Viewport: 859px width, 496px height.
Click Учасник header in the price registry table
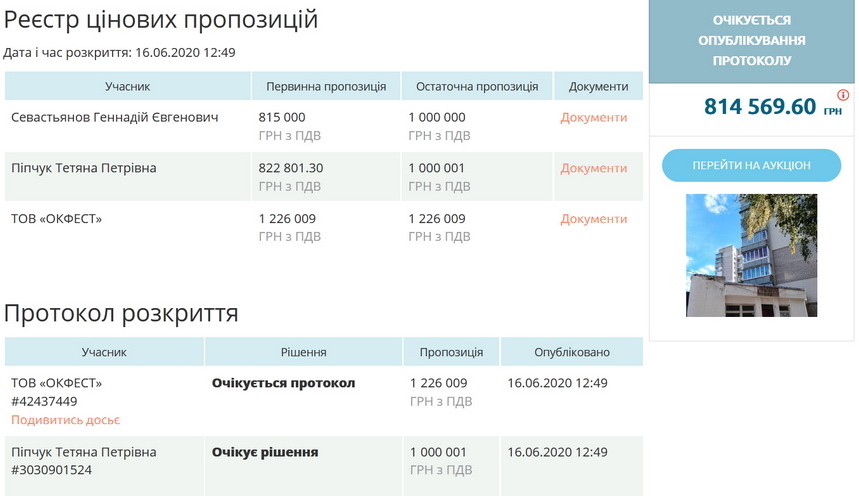pyautogui.click(x=127, y=86)
